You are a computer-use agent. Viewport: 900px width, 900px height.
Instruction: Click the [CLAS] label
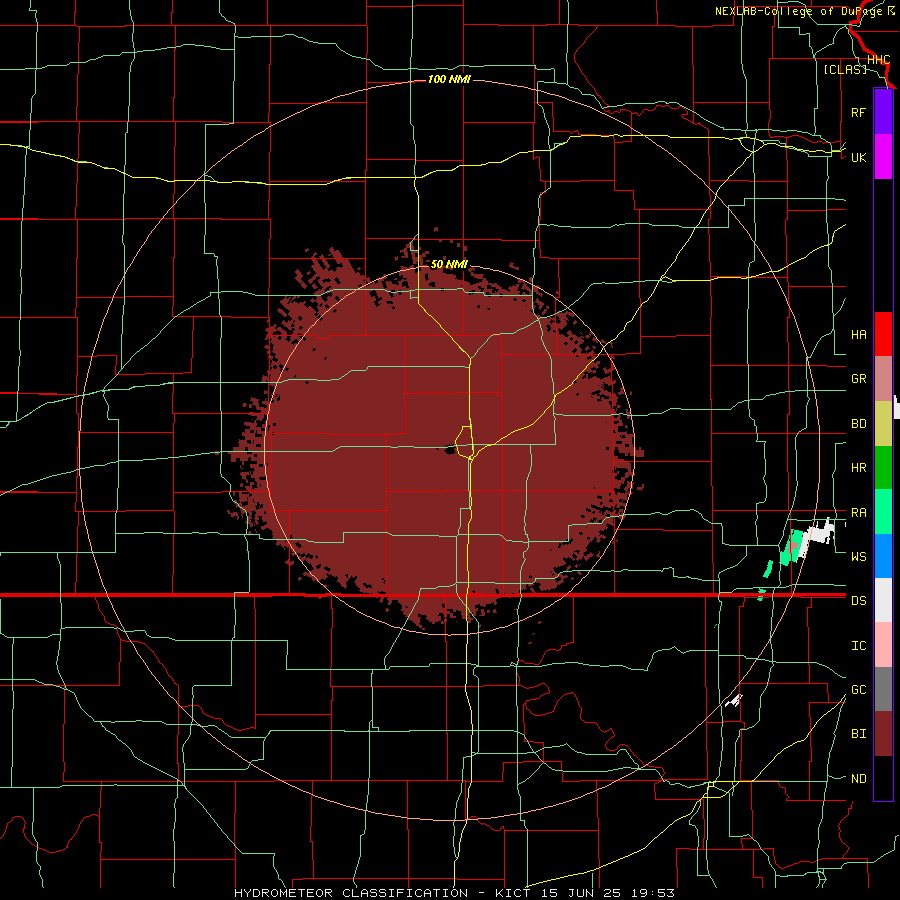coord(845,69)
